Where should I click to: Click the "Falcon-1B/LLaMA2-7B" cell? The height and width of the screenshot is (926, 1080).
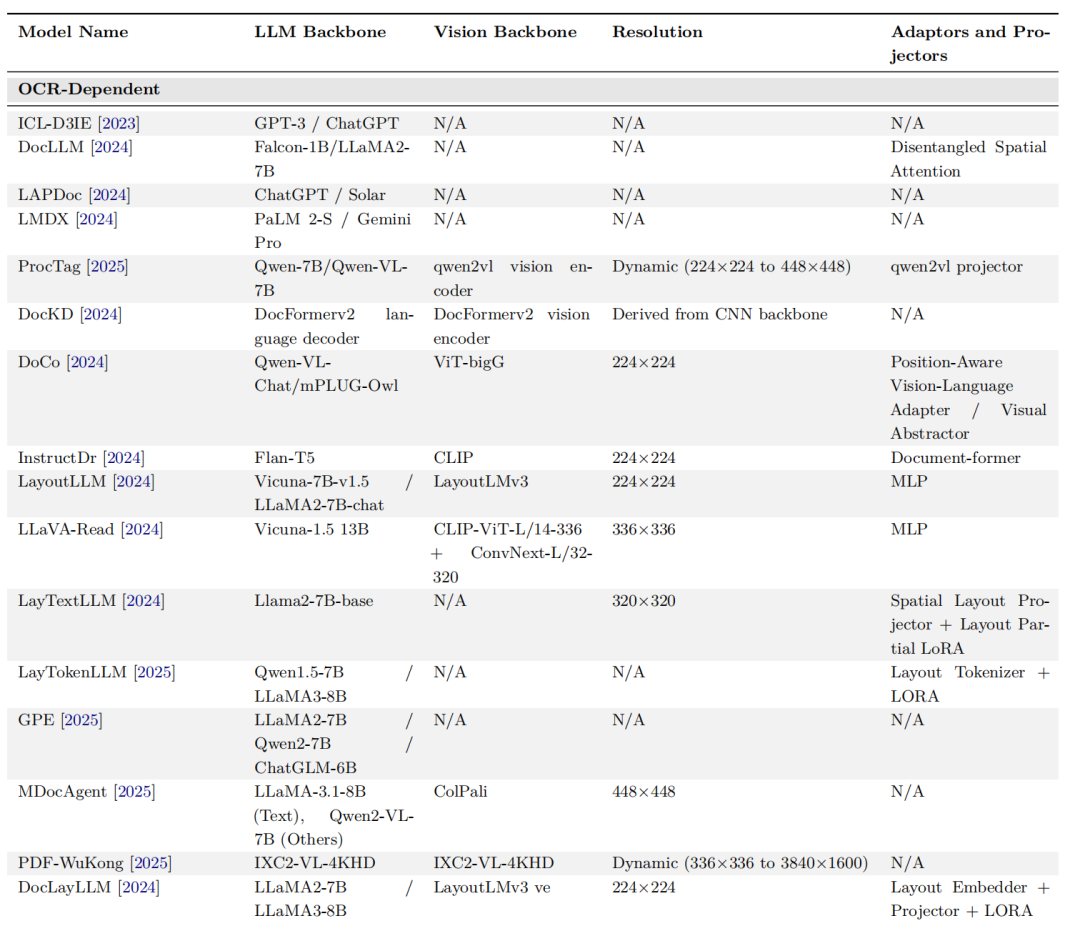(332, 159)
